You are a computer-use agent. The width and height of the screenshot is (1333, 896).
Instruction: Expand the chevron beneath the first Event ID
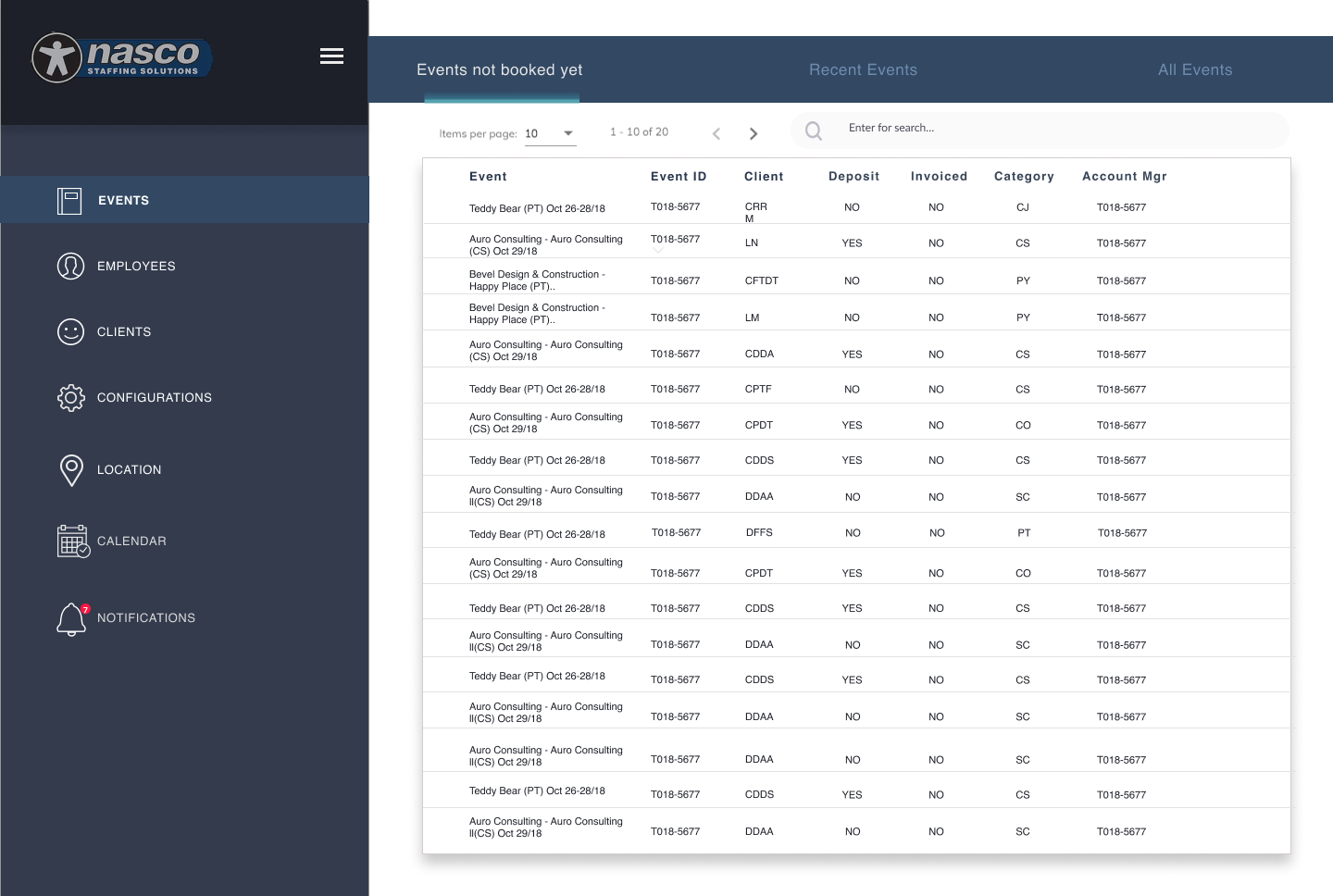(x=657, y=250)
